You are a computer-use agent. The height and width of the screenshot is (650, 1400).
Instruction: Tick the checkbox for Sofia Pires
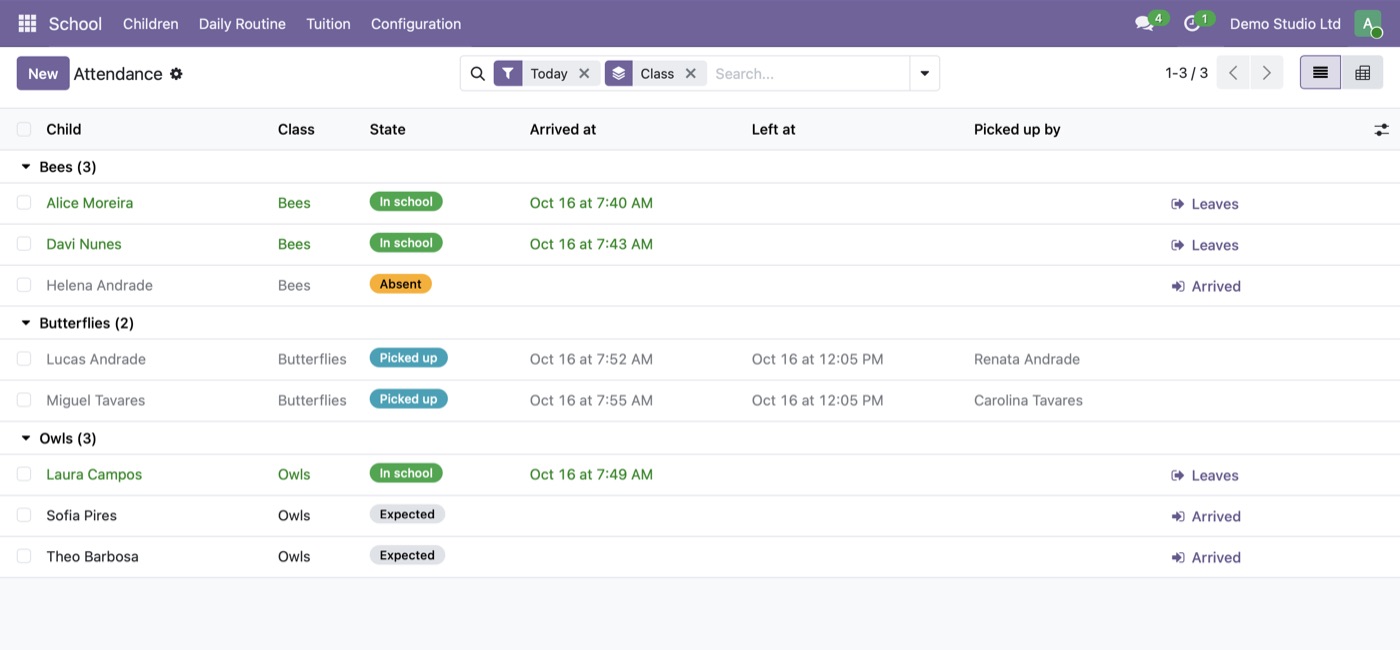point(24,515)
